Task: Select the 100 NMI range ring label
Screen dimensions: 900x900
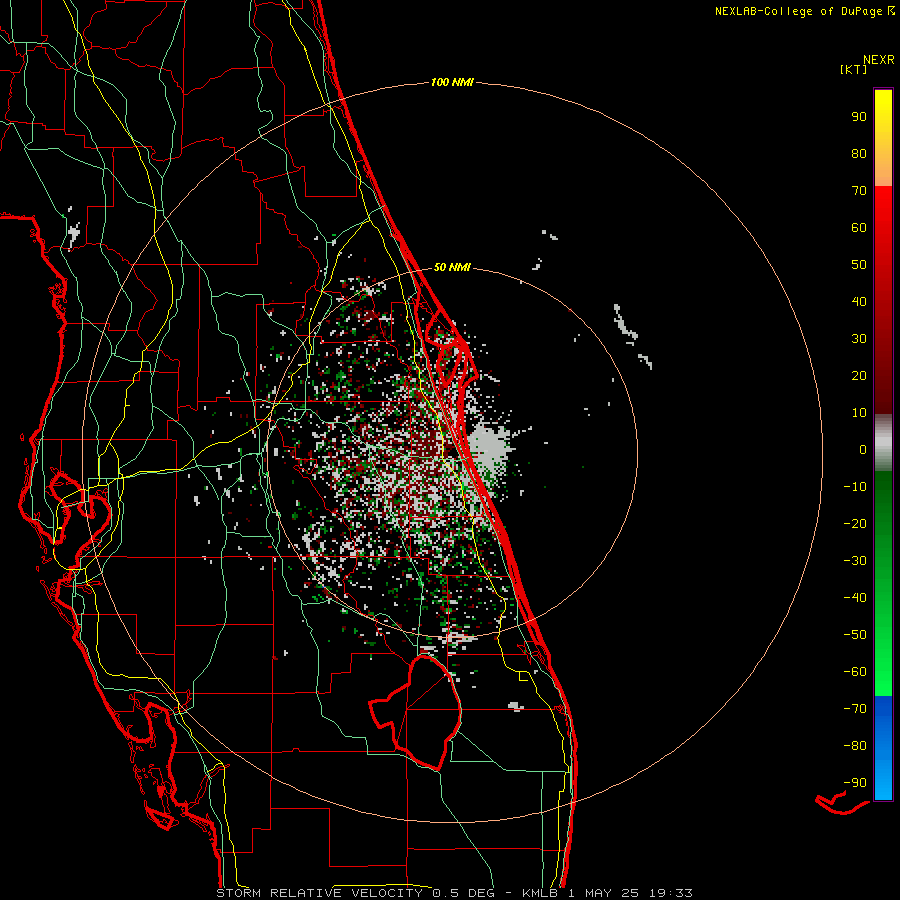Action: pos(452,82)
